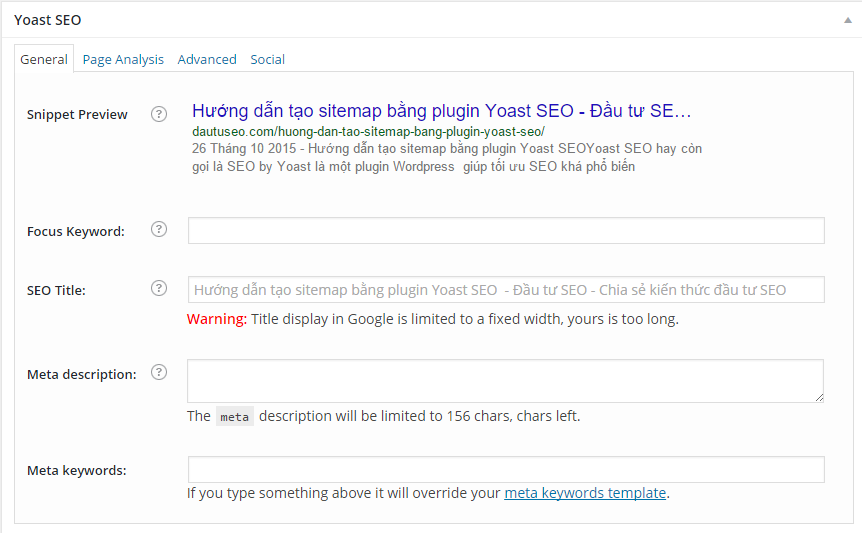The image size is (862, 533).
Task: Click the blue snippet preview title
Action: 441,111
